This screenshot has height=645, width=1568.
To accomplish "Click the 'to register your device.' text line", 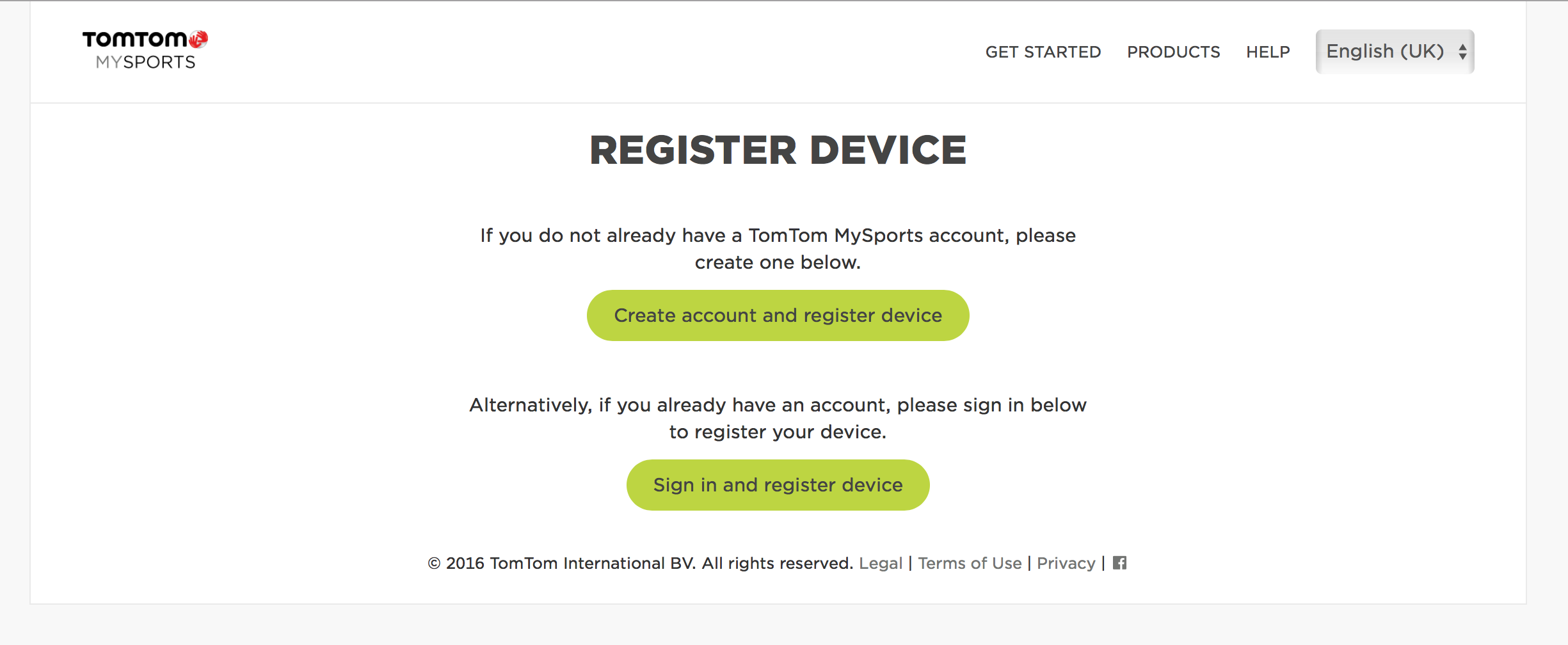I will click(778, 432).
